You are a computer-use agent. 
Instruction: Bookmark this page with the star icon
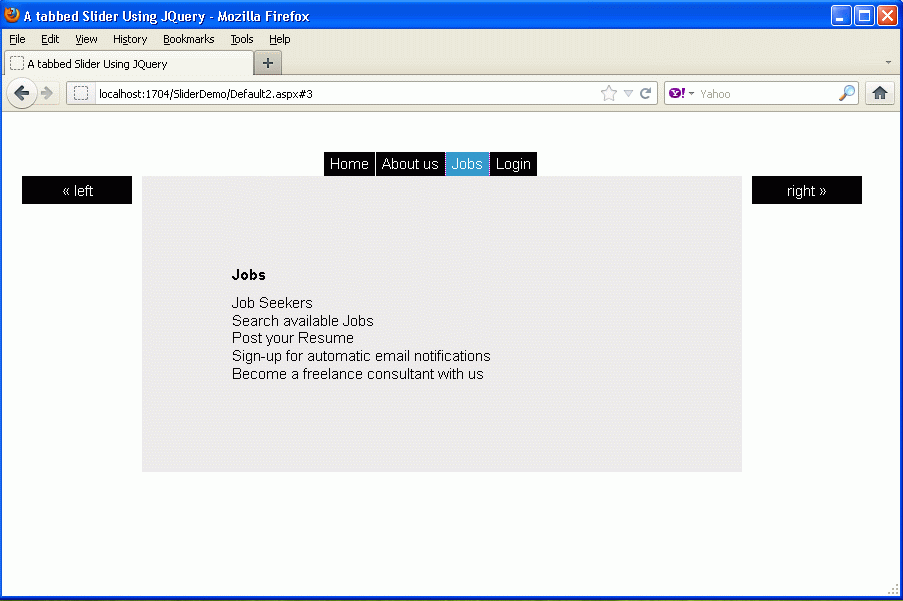(609, 93)
